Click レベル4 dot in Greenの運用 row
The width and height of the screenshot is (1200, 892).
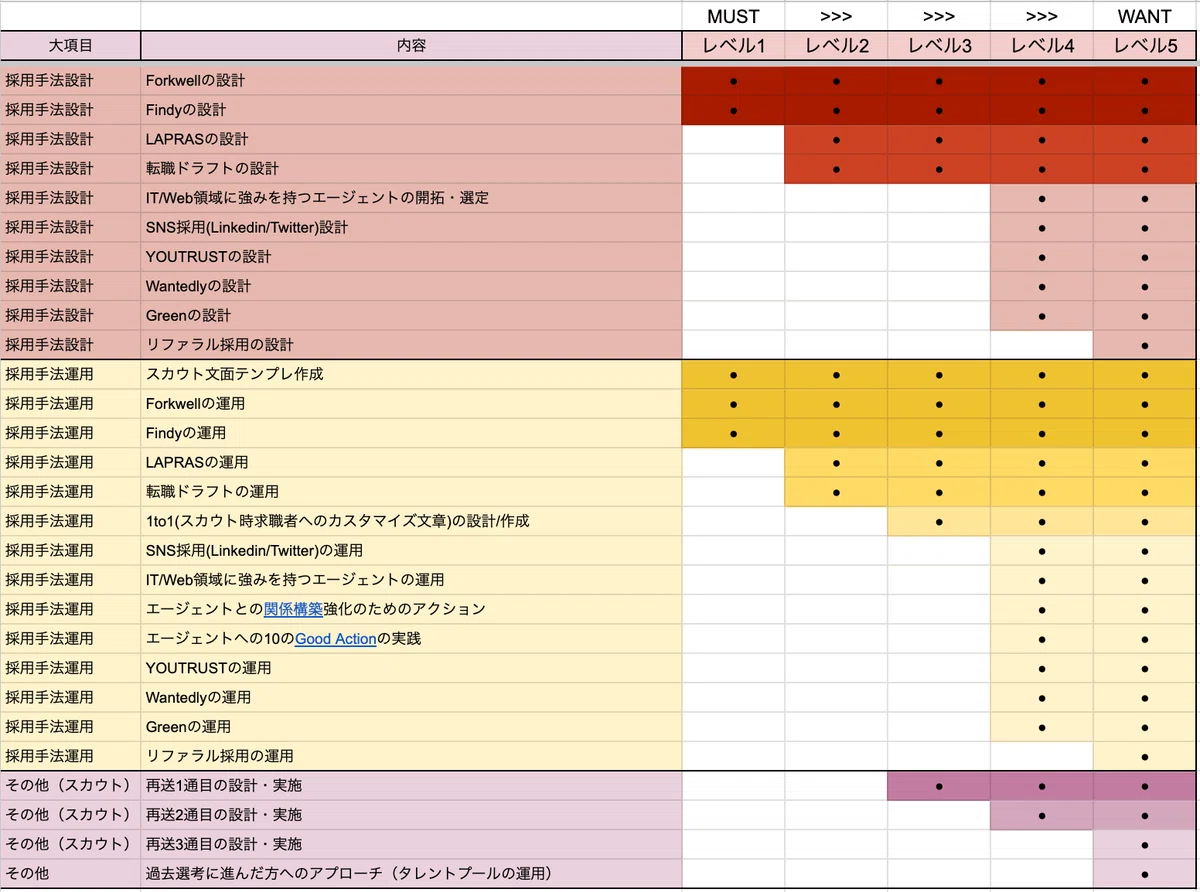(x=1042, y=728)
